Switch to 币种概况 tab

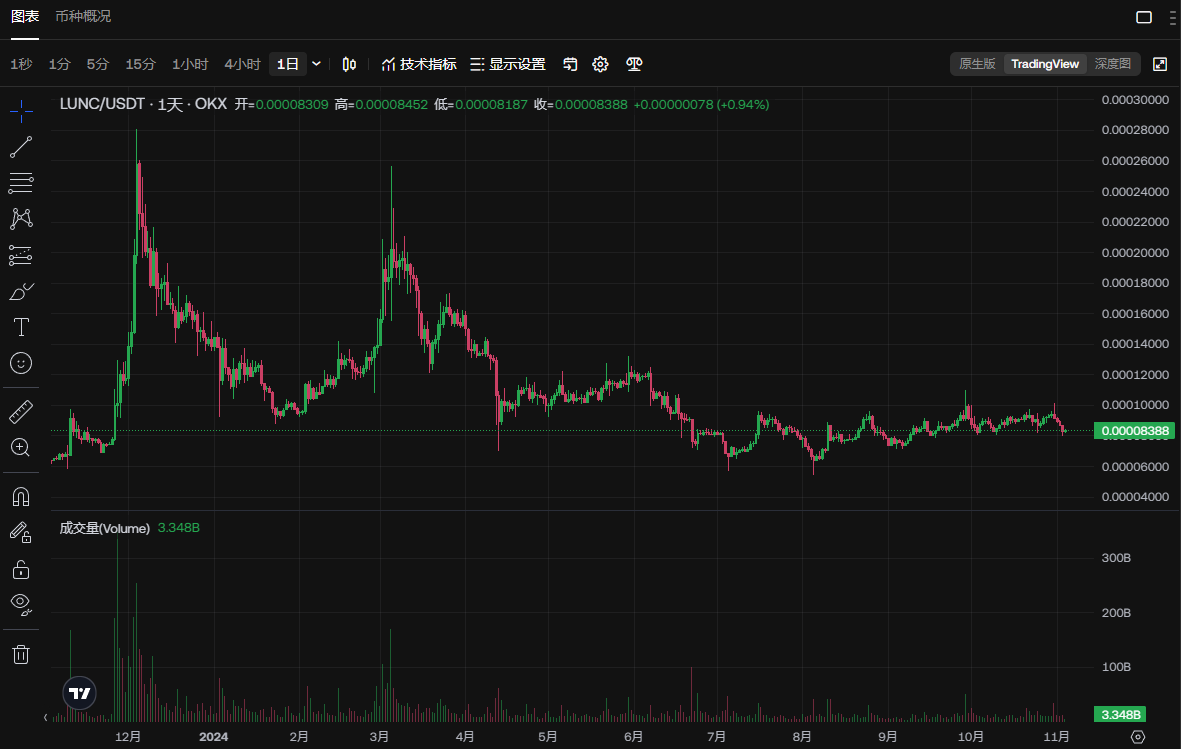[x=83, y=16]
